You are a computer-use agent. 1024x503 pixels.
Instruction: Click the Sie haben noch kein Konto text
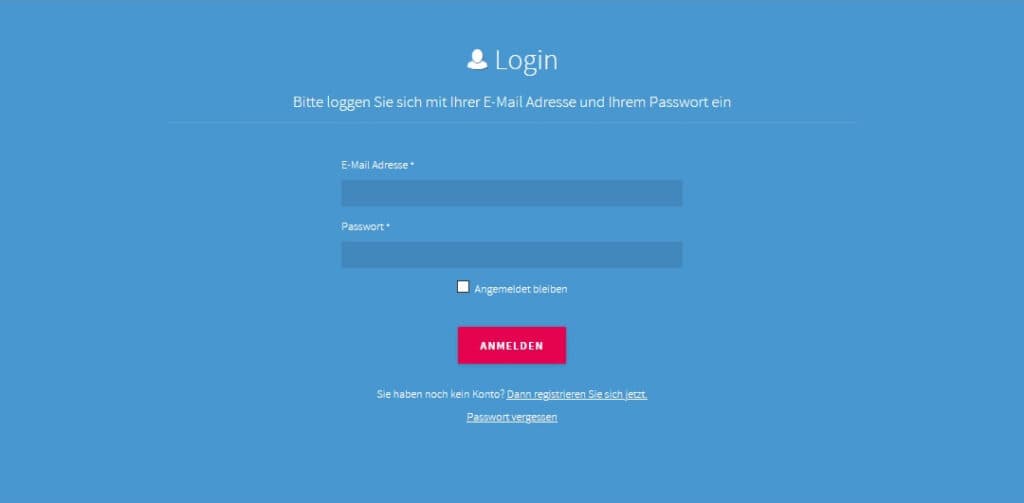441,395
